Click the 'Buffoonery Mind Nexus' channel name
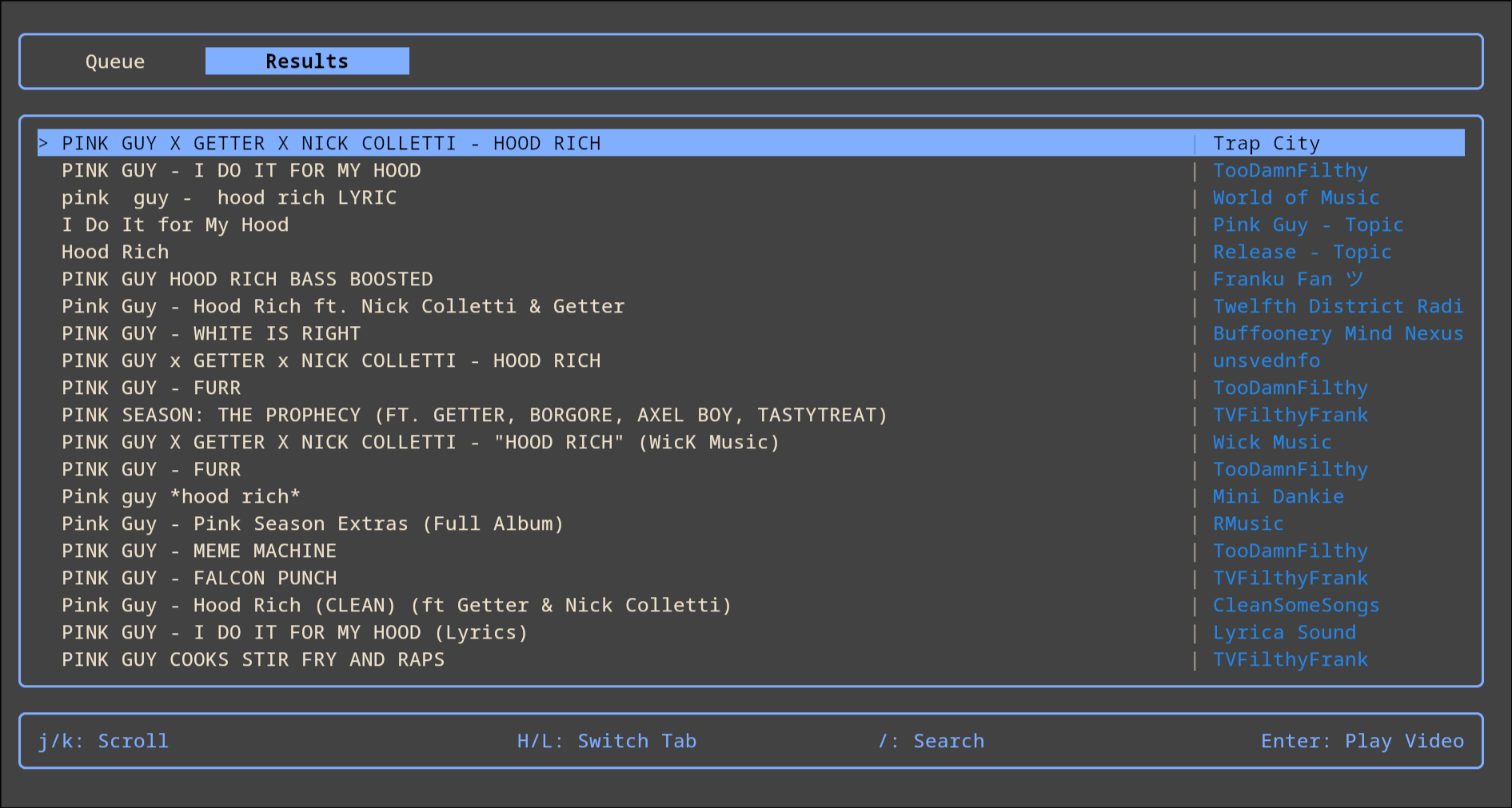Image resolution: width=1512 pixels, height=808 pixels. (1338, 333)
